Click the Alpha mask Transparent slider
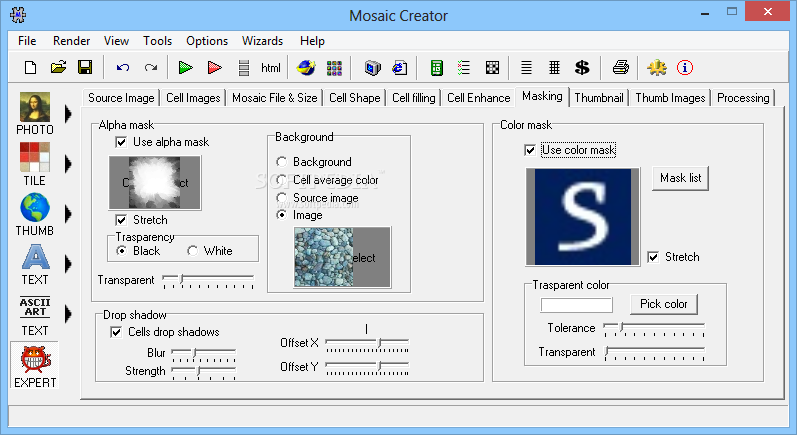 [208, 281]
